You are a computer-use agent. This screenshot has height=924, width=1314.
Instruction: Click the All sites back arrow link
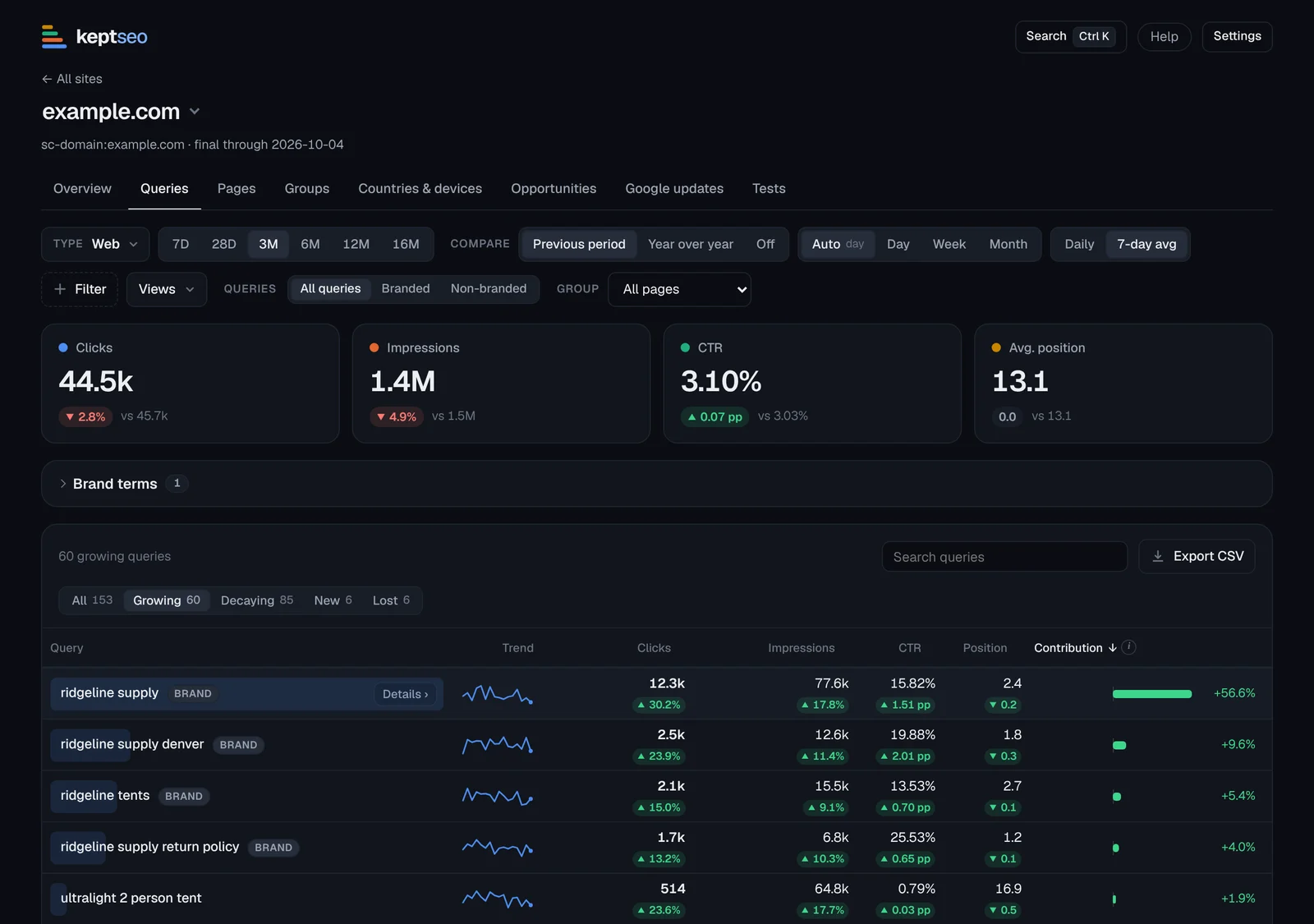coord(72,79)
